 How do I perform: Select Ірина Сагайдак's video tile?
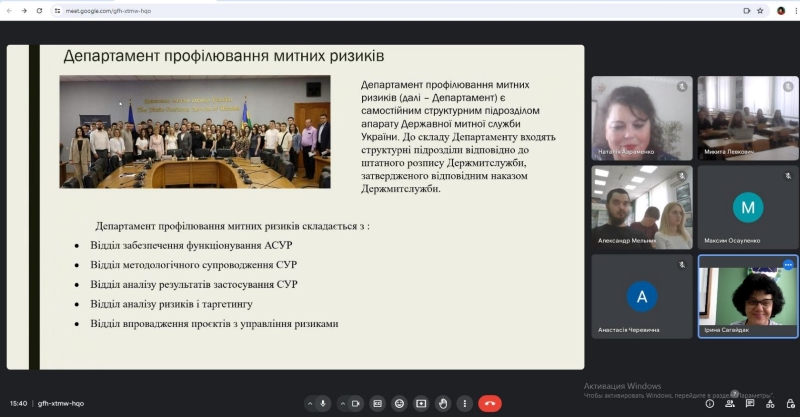click(748, 296)
